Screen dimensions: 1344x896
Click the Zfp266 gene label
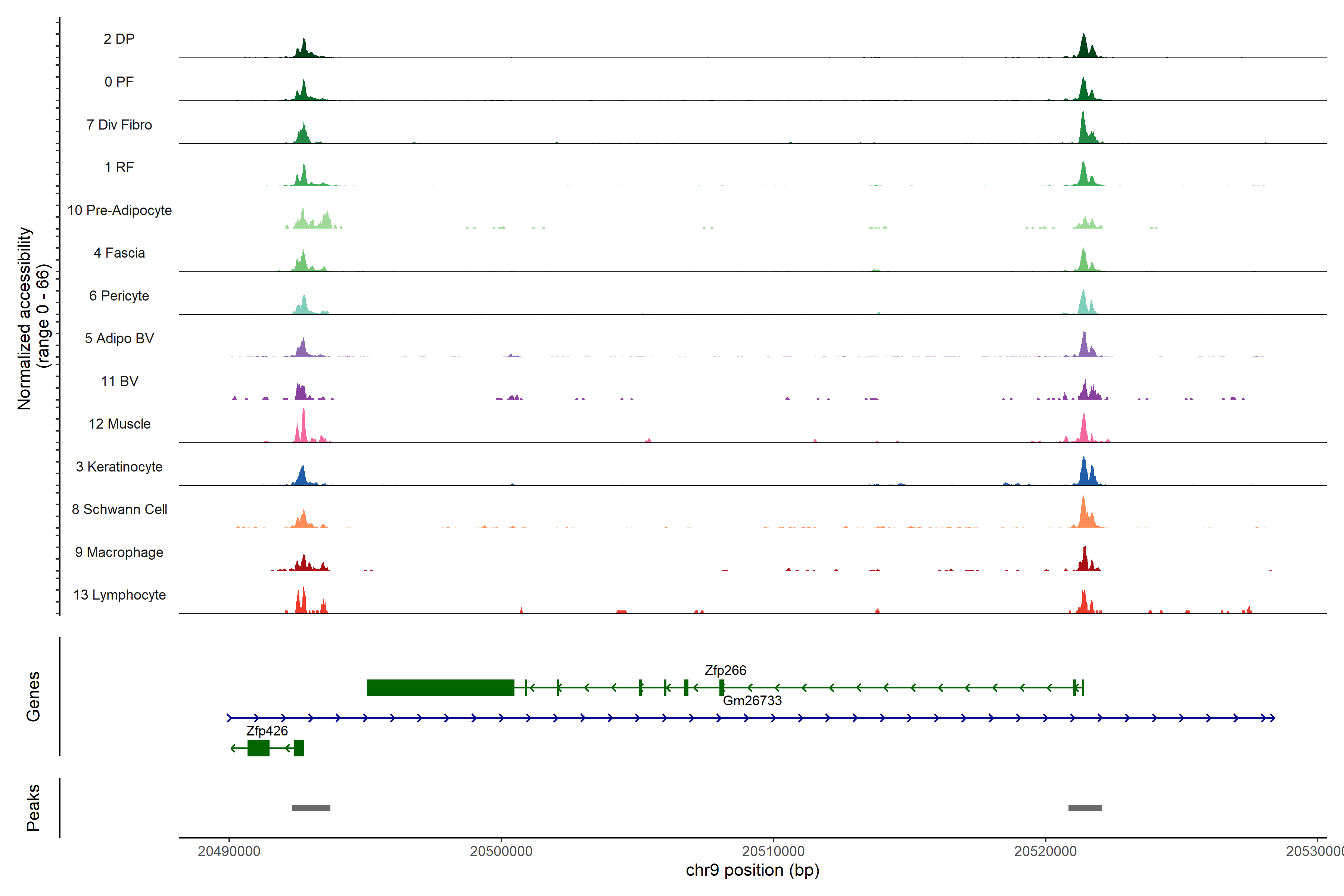click(725, 670)
